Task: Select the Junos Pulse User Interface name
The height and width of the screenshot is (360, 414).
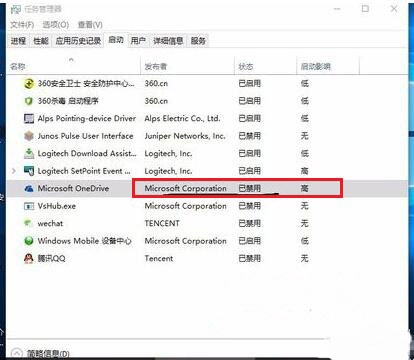Action: 85,136
